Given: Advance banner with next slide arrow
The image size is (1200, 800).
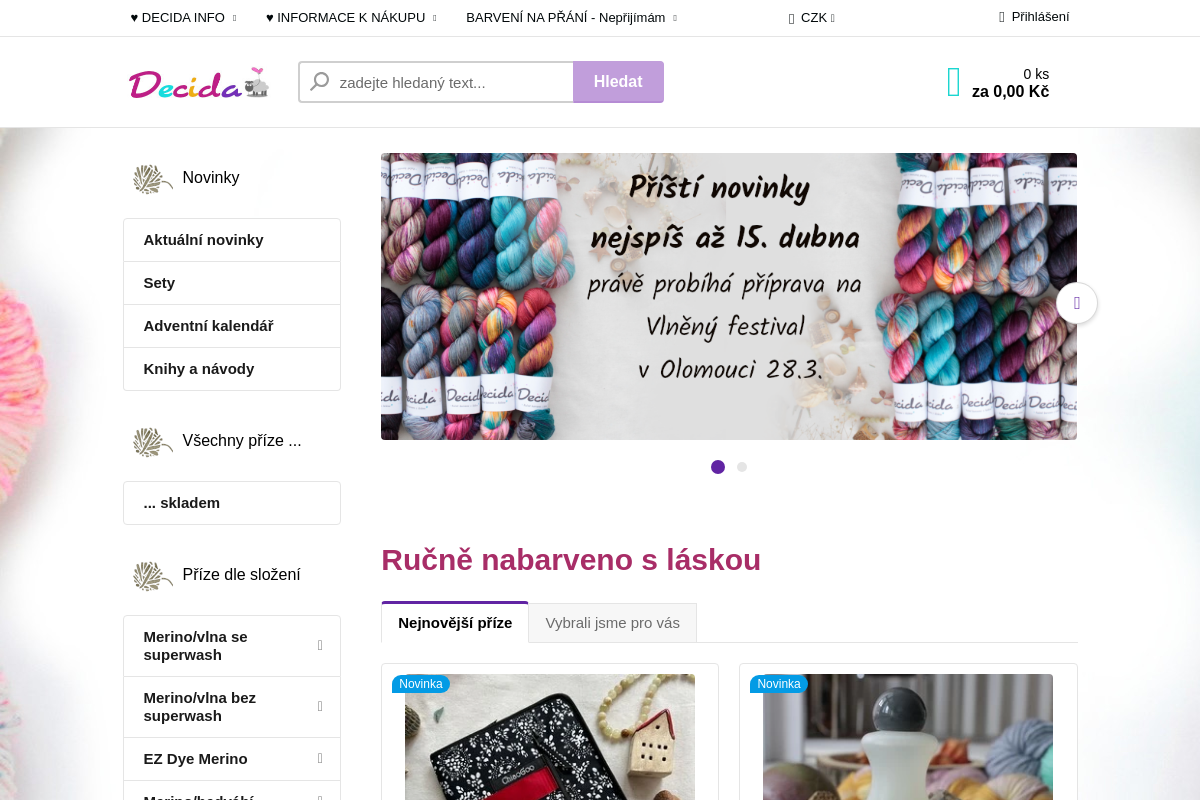Looking at the screenshot, I should (x=1077, y=303).
